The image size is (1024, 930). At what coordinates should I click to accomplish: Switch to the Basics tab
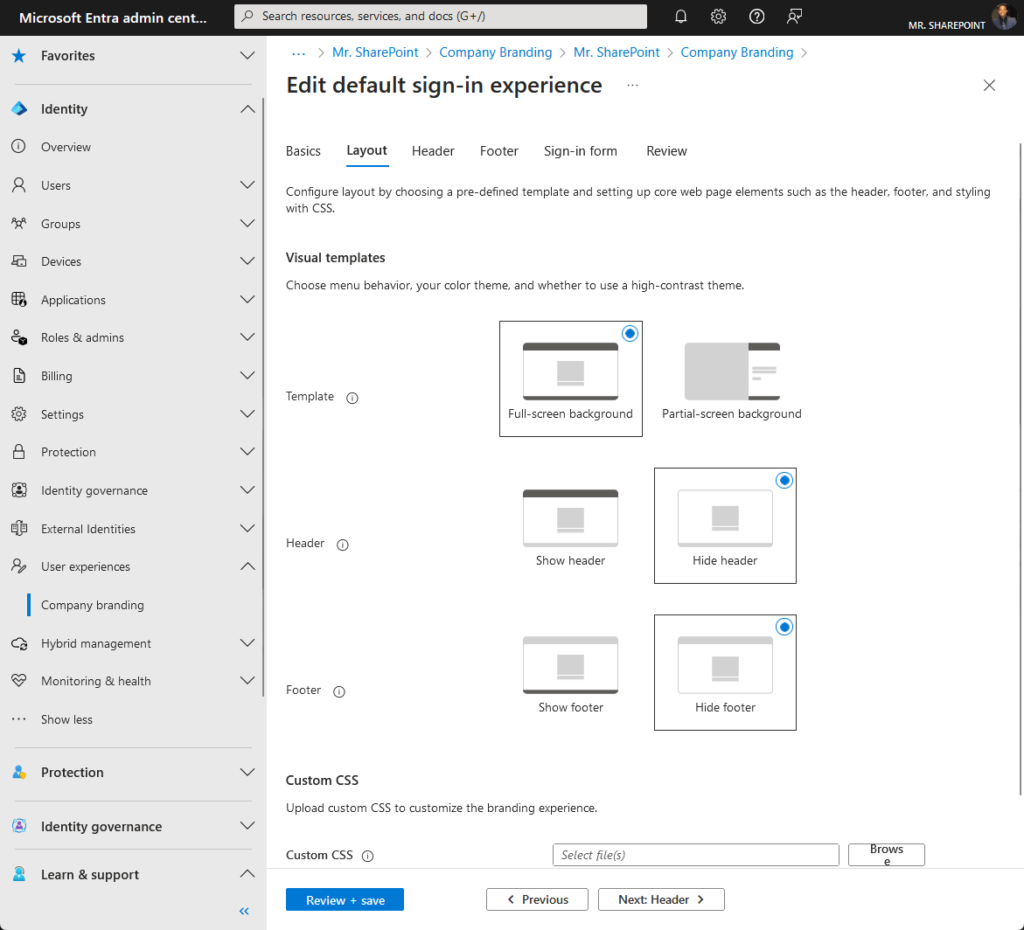click(303, 151)
